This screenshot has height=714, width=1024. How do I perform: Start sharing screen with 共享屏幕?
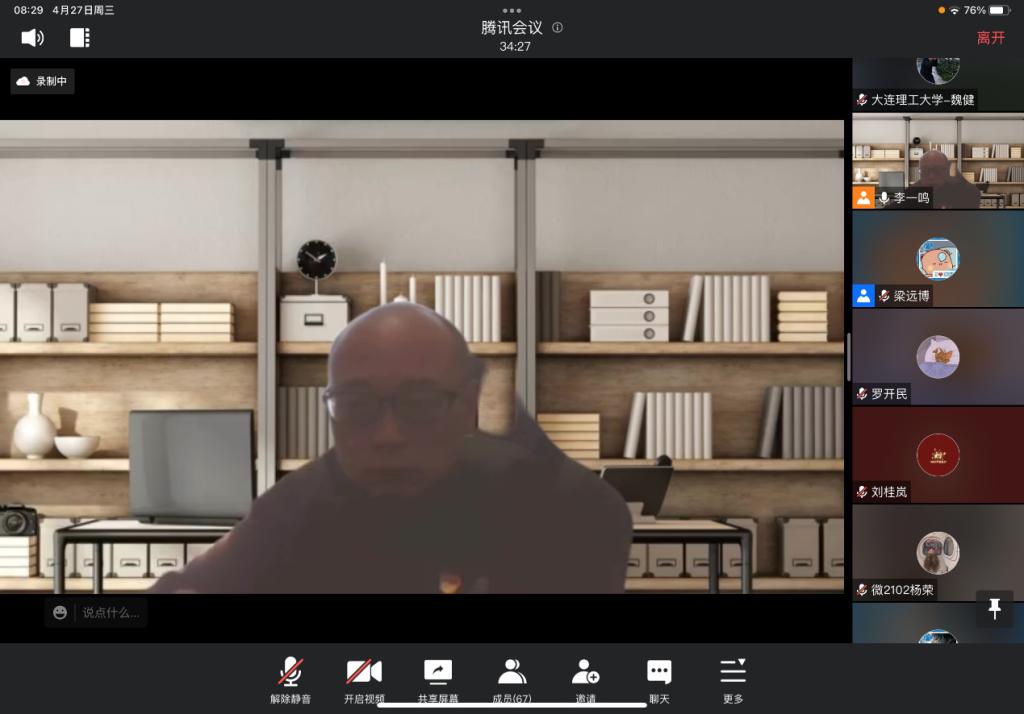click(x=437, y=680)
